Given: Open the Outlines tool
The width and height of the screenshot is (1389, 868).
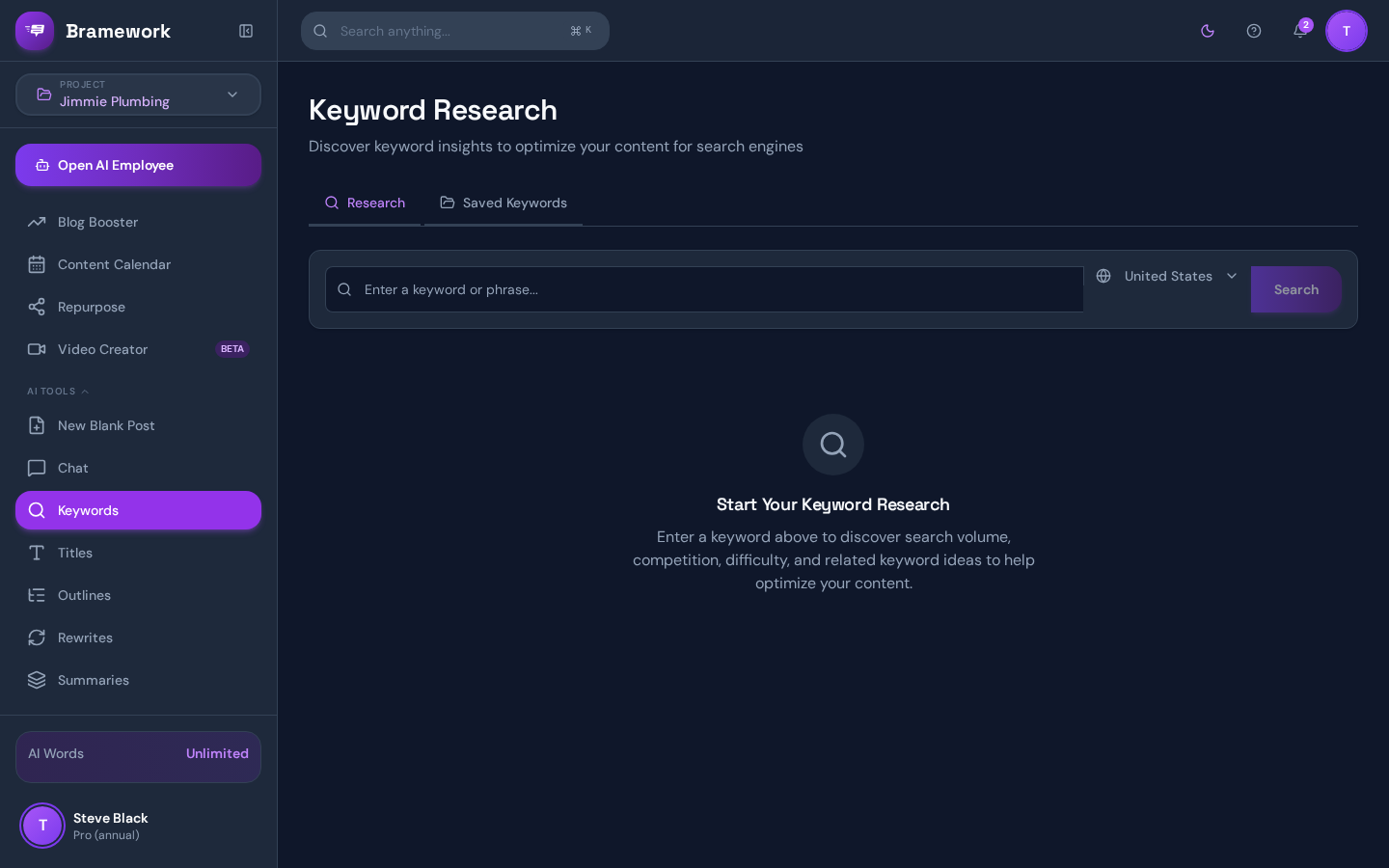Looking at the screenshot, I should (138, 595).
